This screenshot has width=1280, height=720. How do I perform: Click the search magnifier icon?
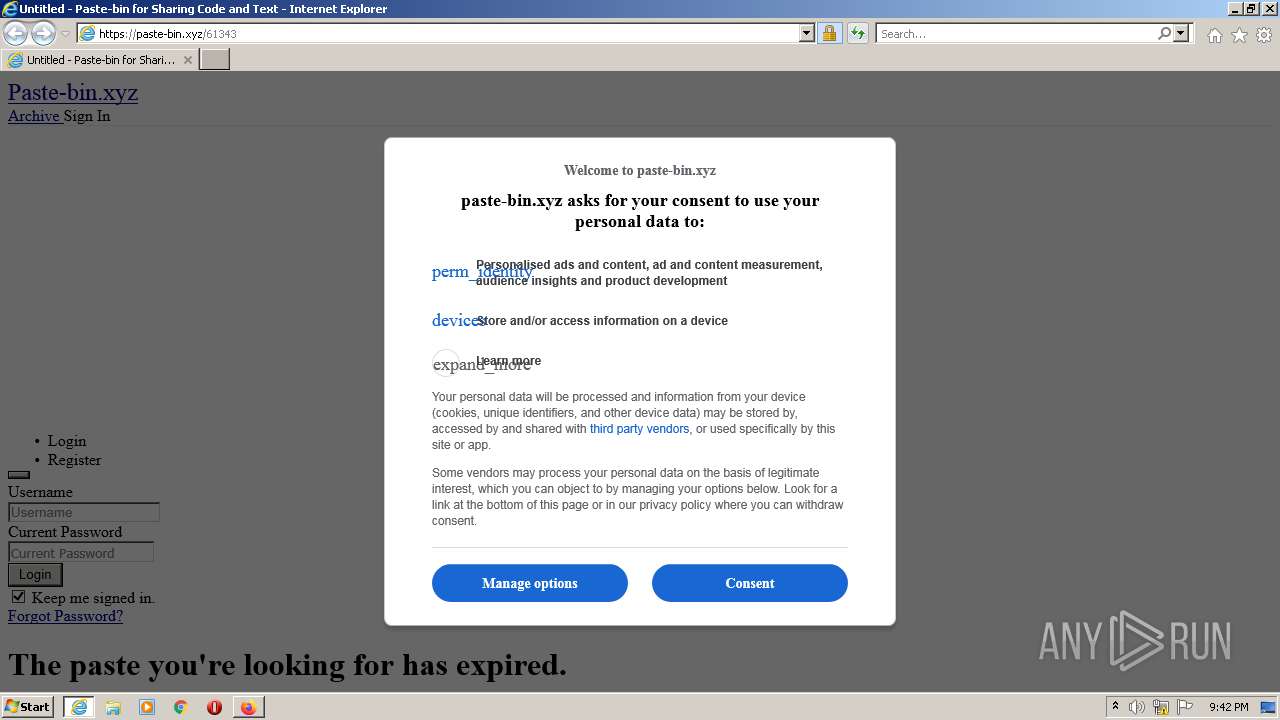pos(1164,33)
